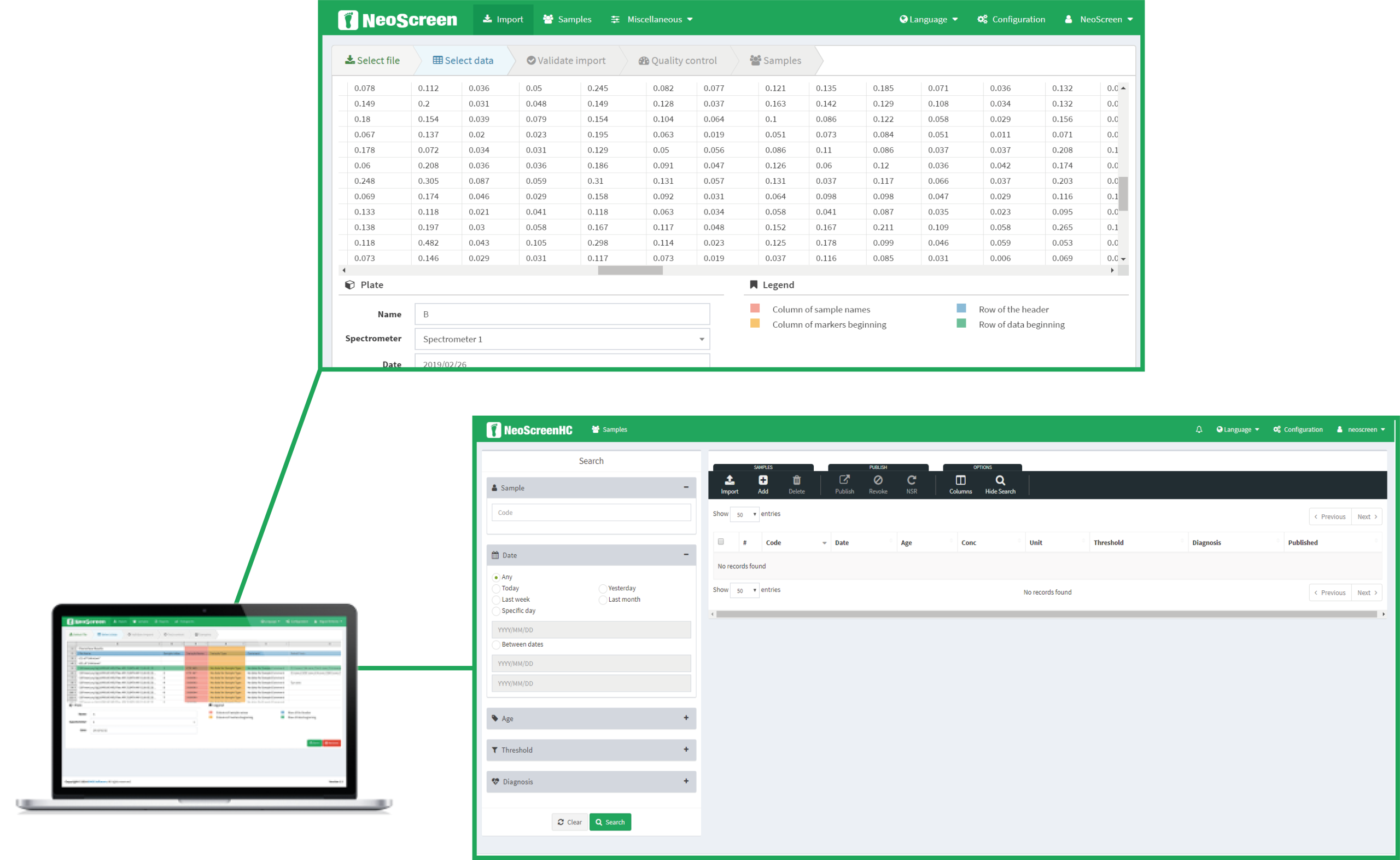Click the Columns toolbar icon
The image size is (1400, 860).
tap(960, 485)
